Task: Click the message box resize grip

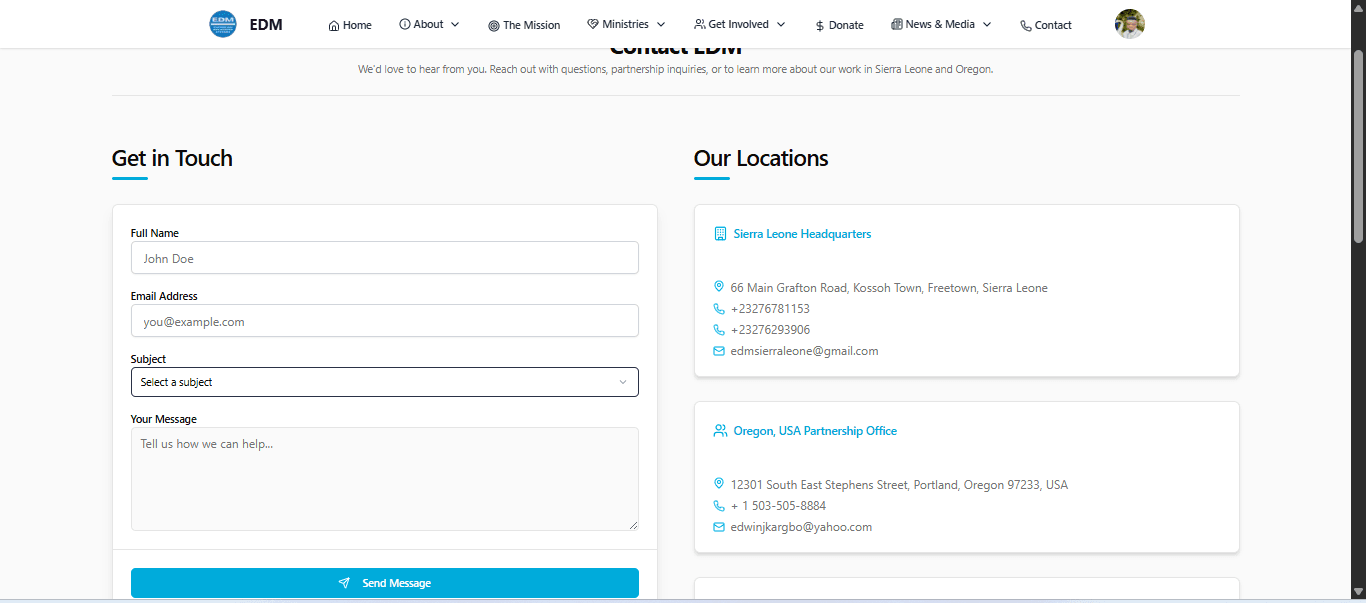Action: pos(633,525)
